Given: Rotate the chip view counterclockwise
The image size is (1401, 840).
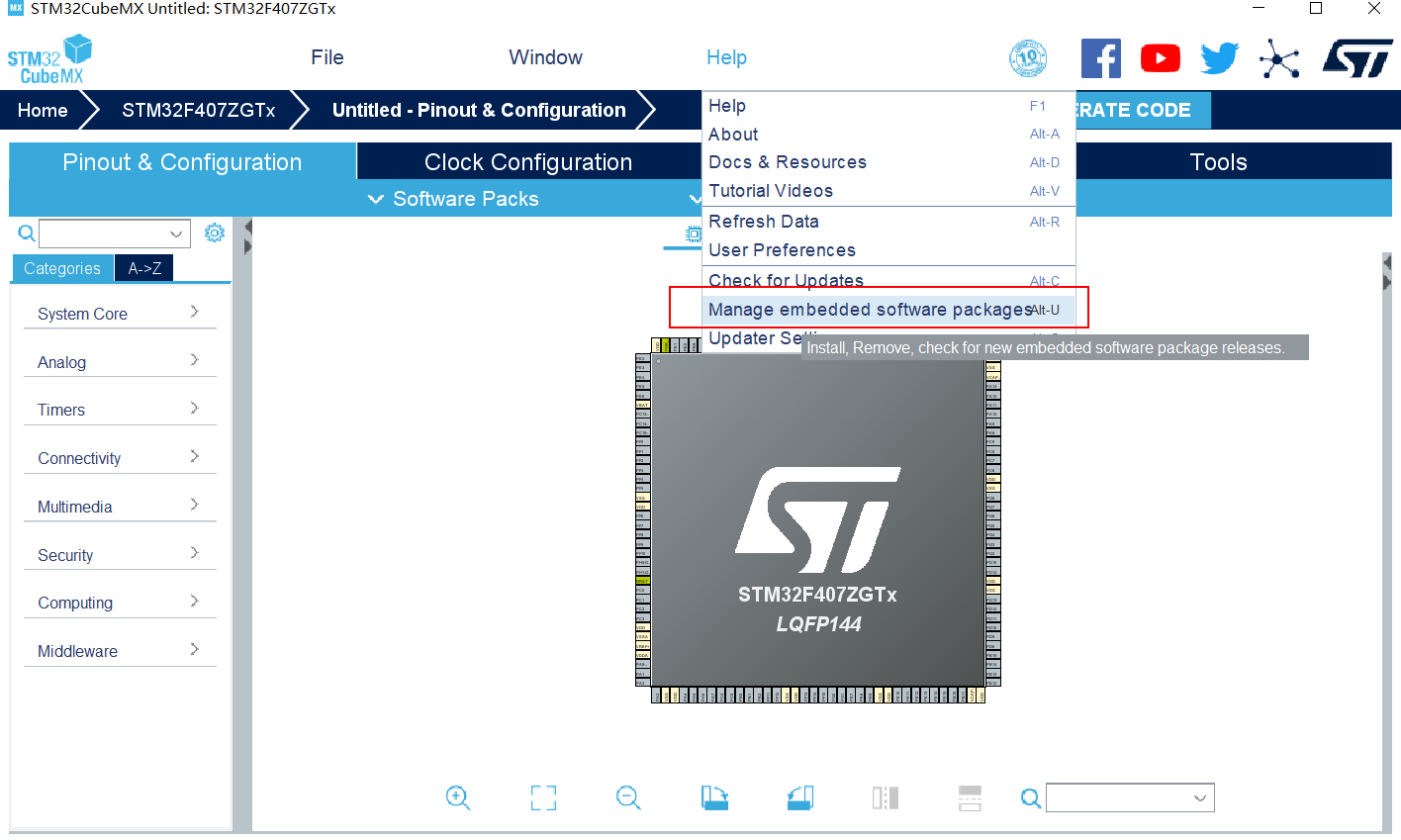Looking at the screenshot, I should click(x=800, y=797).
